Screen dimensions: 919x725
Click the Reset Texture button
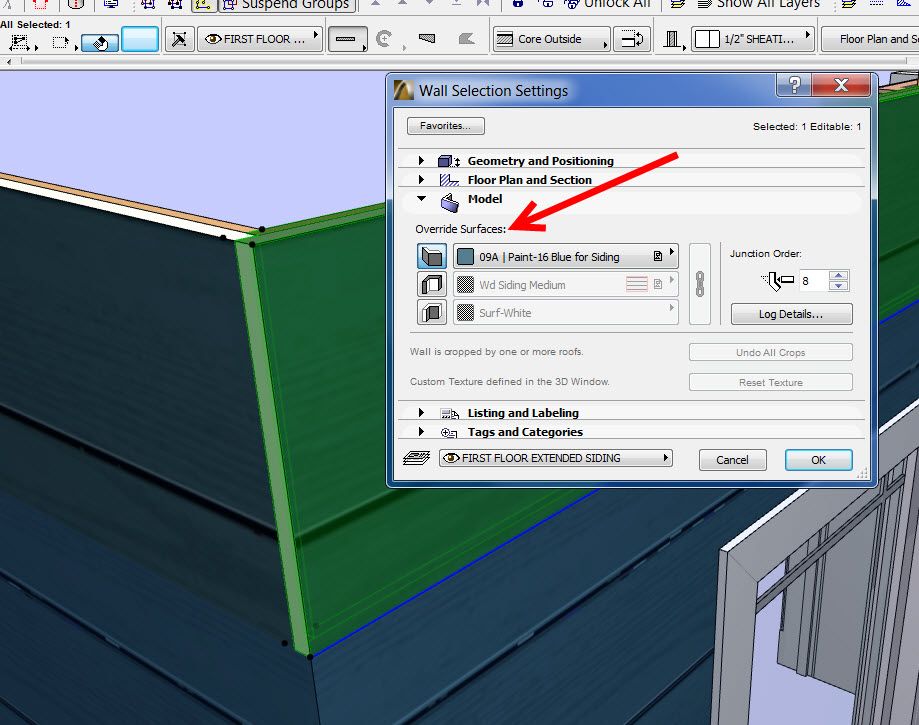click(771, 382)
